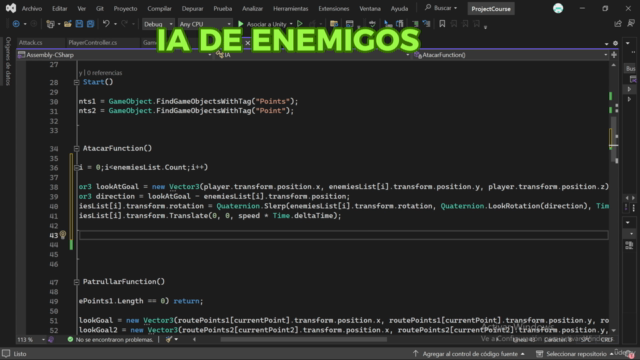Save the current file with the floppy icon
Screen dimensions: 640x360
pyautogui.click(x=79, y=24)
